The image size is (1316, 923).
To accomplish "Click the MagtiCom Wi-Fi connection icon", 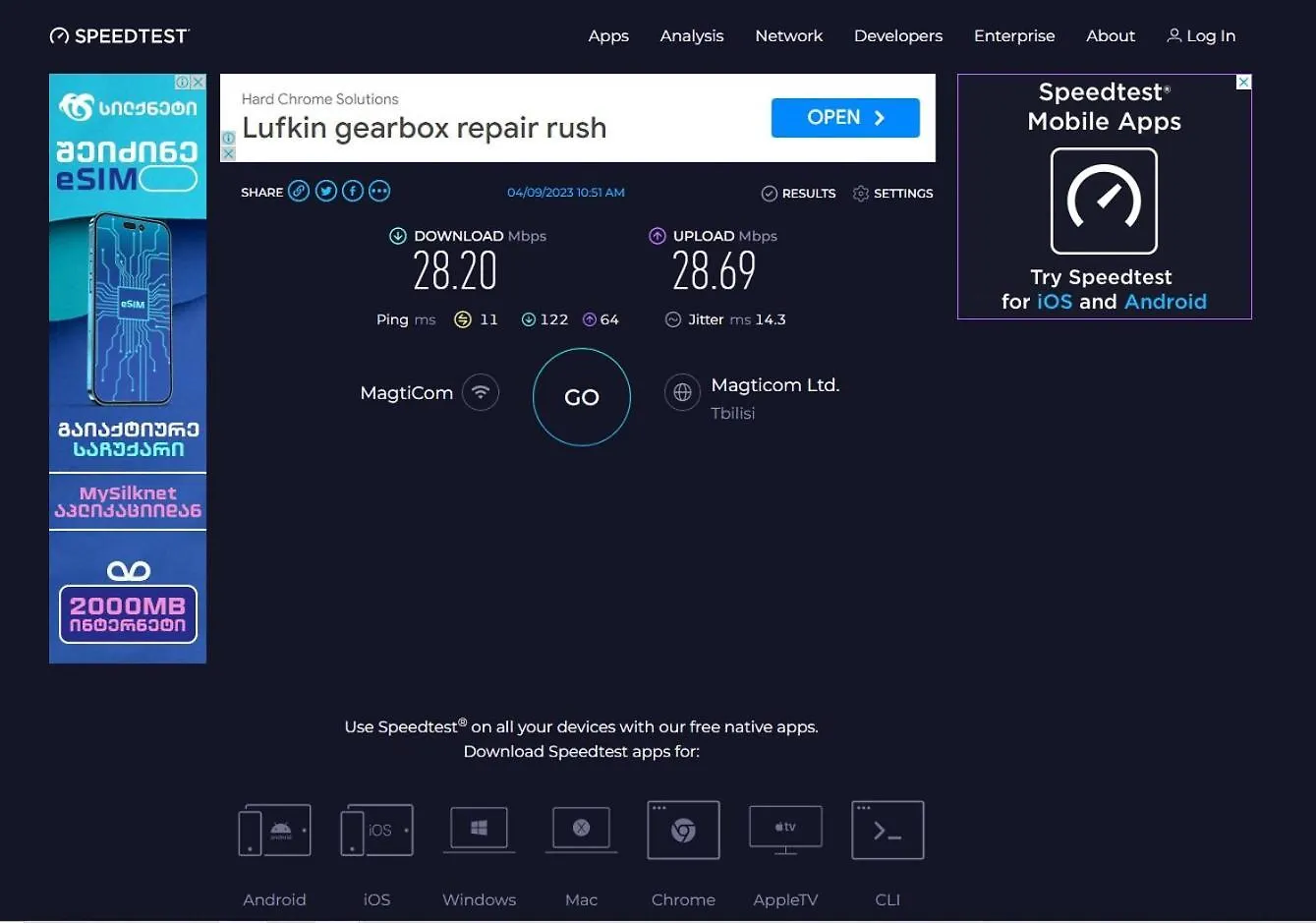I will [481, 392].
